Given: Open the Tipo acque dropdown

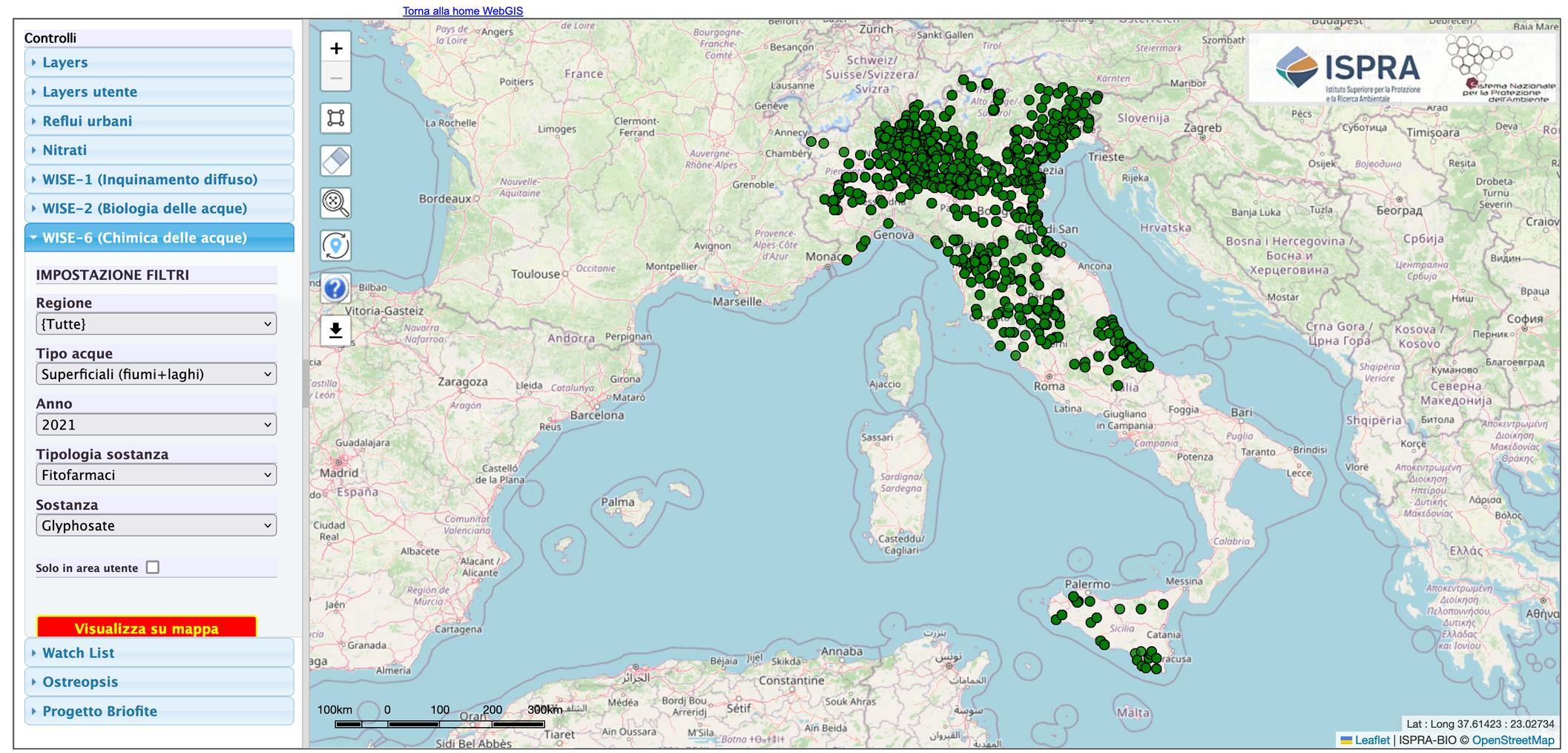Looking at the screenshot, I should 156,375.
